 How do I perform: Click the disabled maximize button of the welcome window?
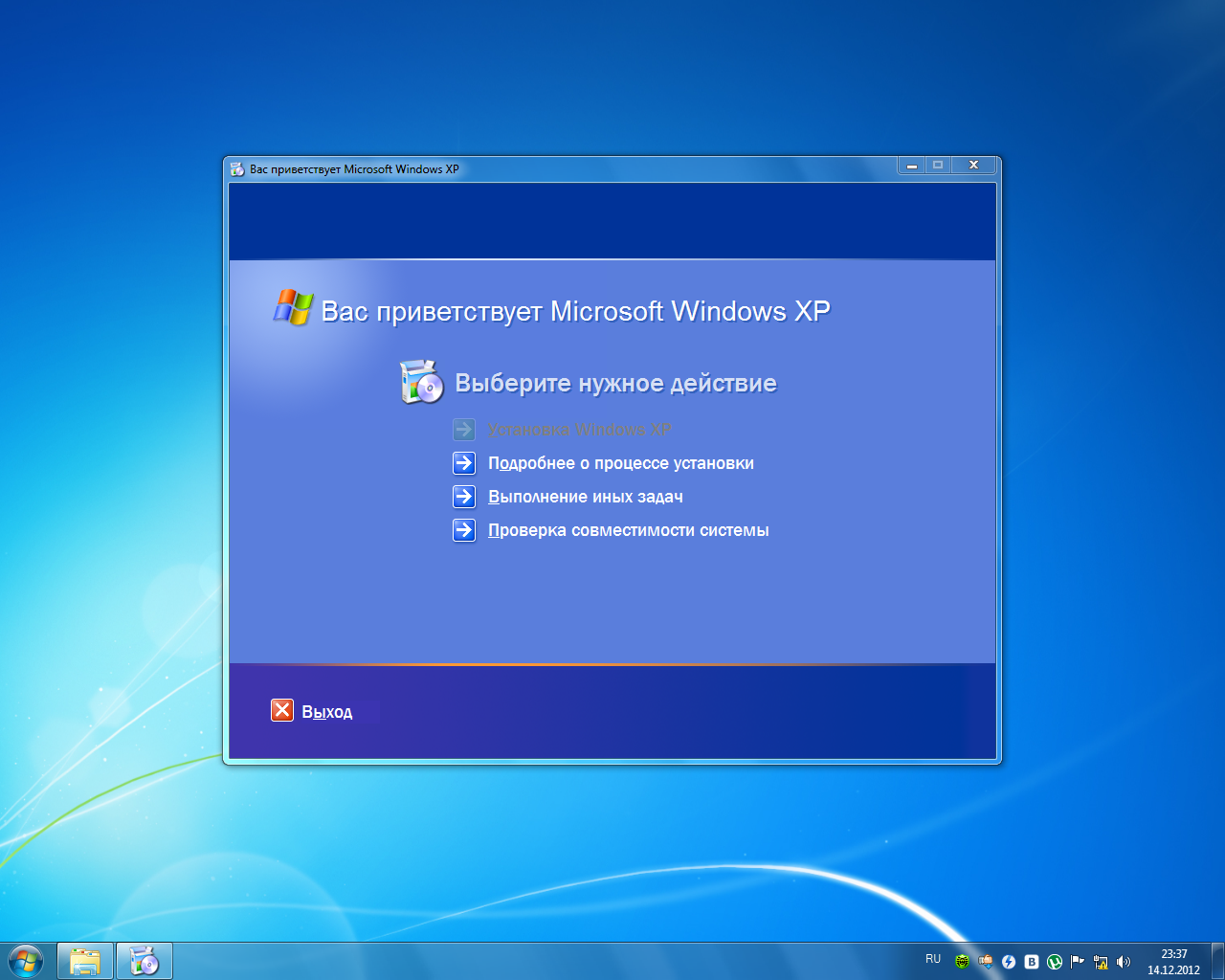(938, 166)
